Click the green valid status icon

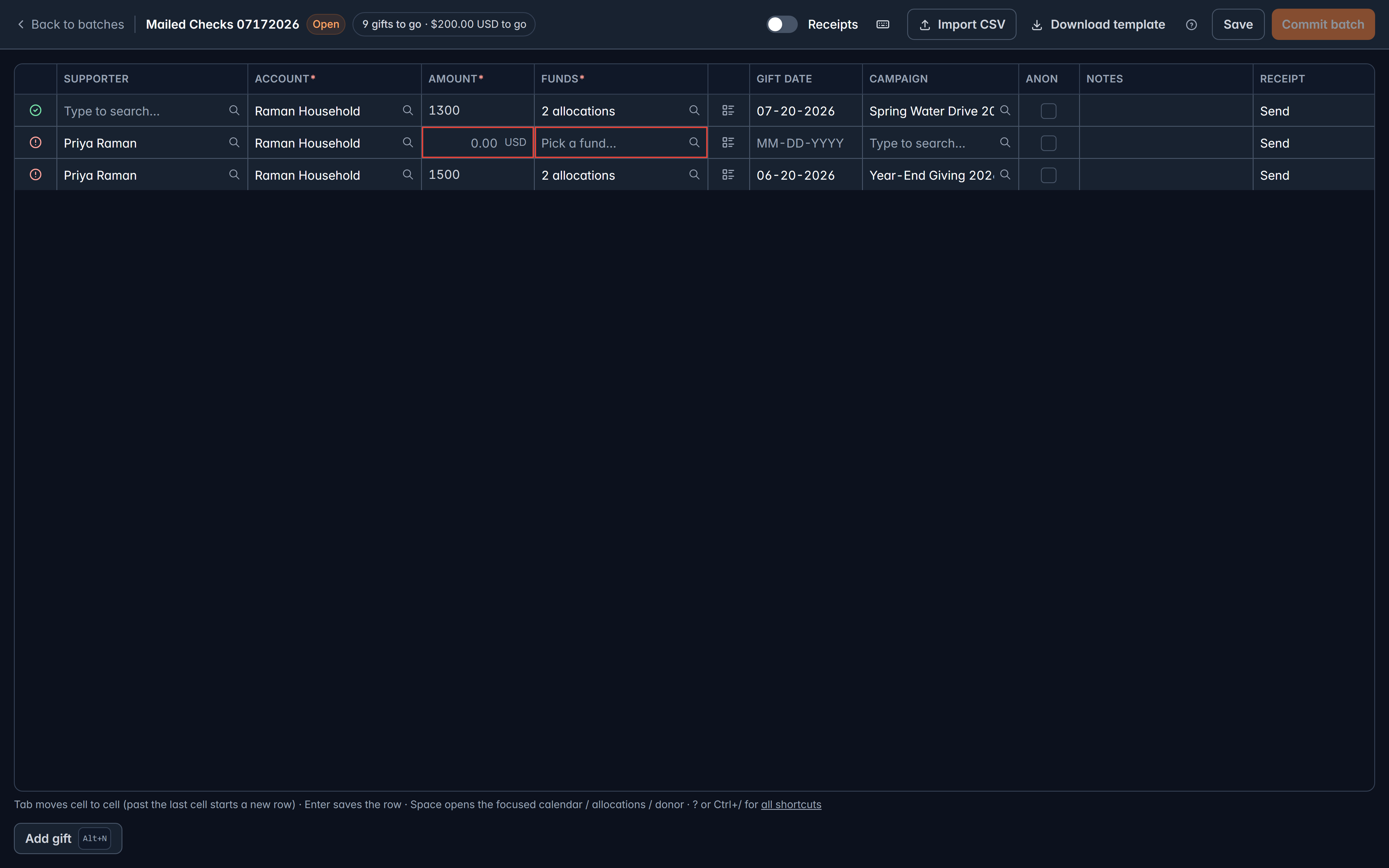[36, 110]
